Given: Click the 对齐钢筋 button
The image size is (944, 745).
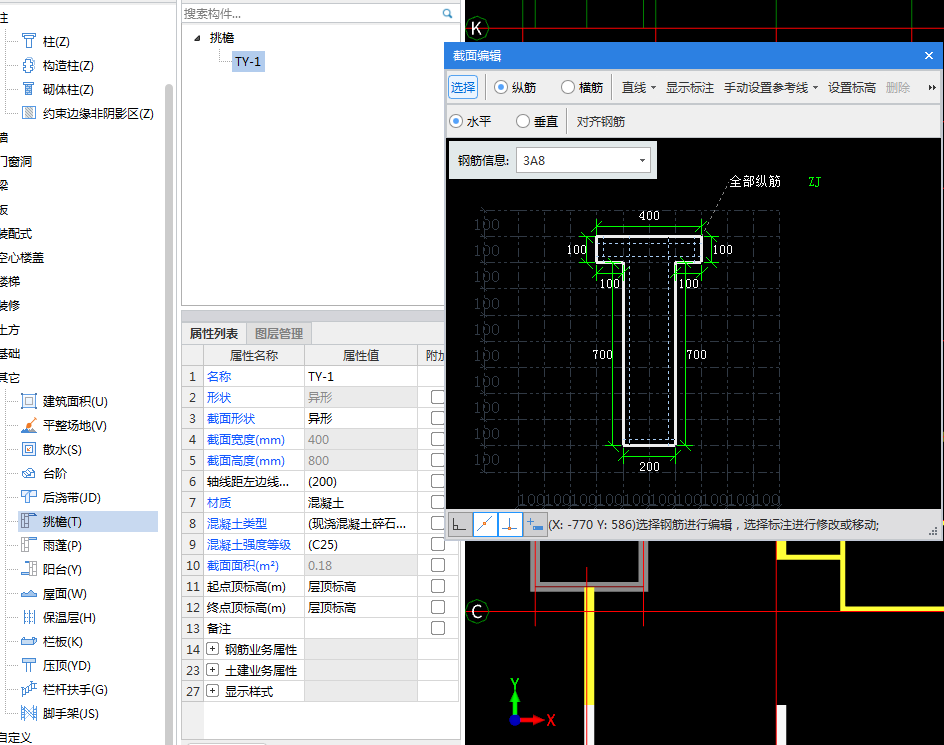Looking at the screenshot, I should (x=600, y=122).
